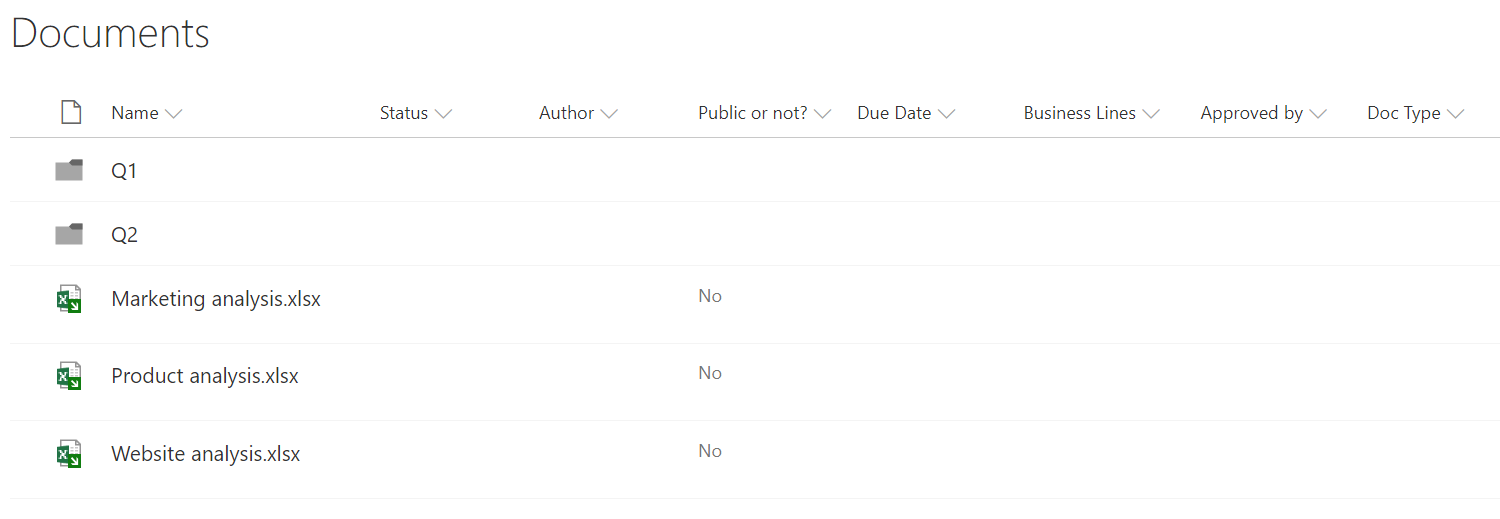Screen dimensions: 1500x519
Task: Click the Q2 folder icon
Action: (x=69, y=235)
